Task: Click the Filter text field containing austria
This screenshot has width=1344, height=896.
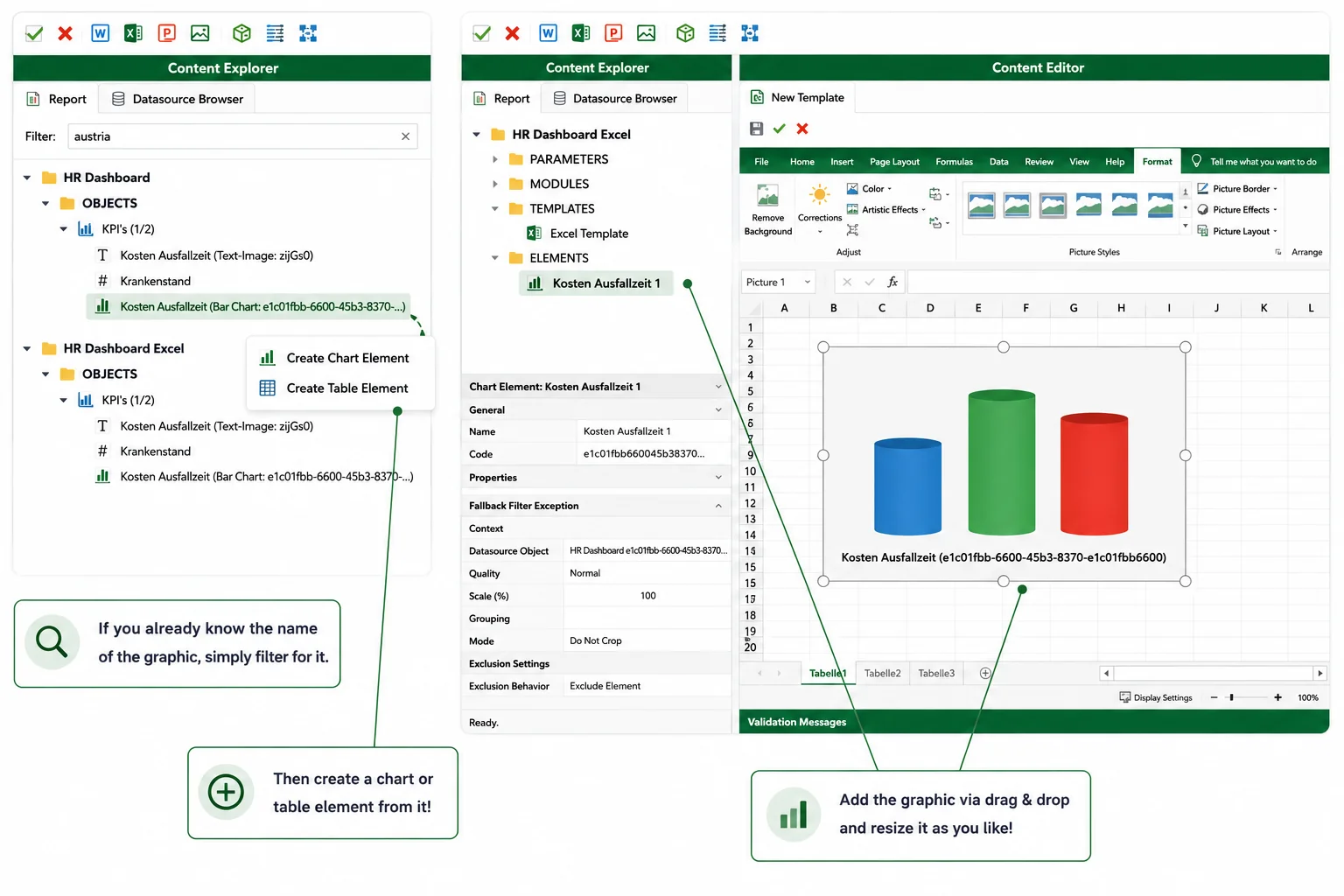Action: click(242, 136)
